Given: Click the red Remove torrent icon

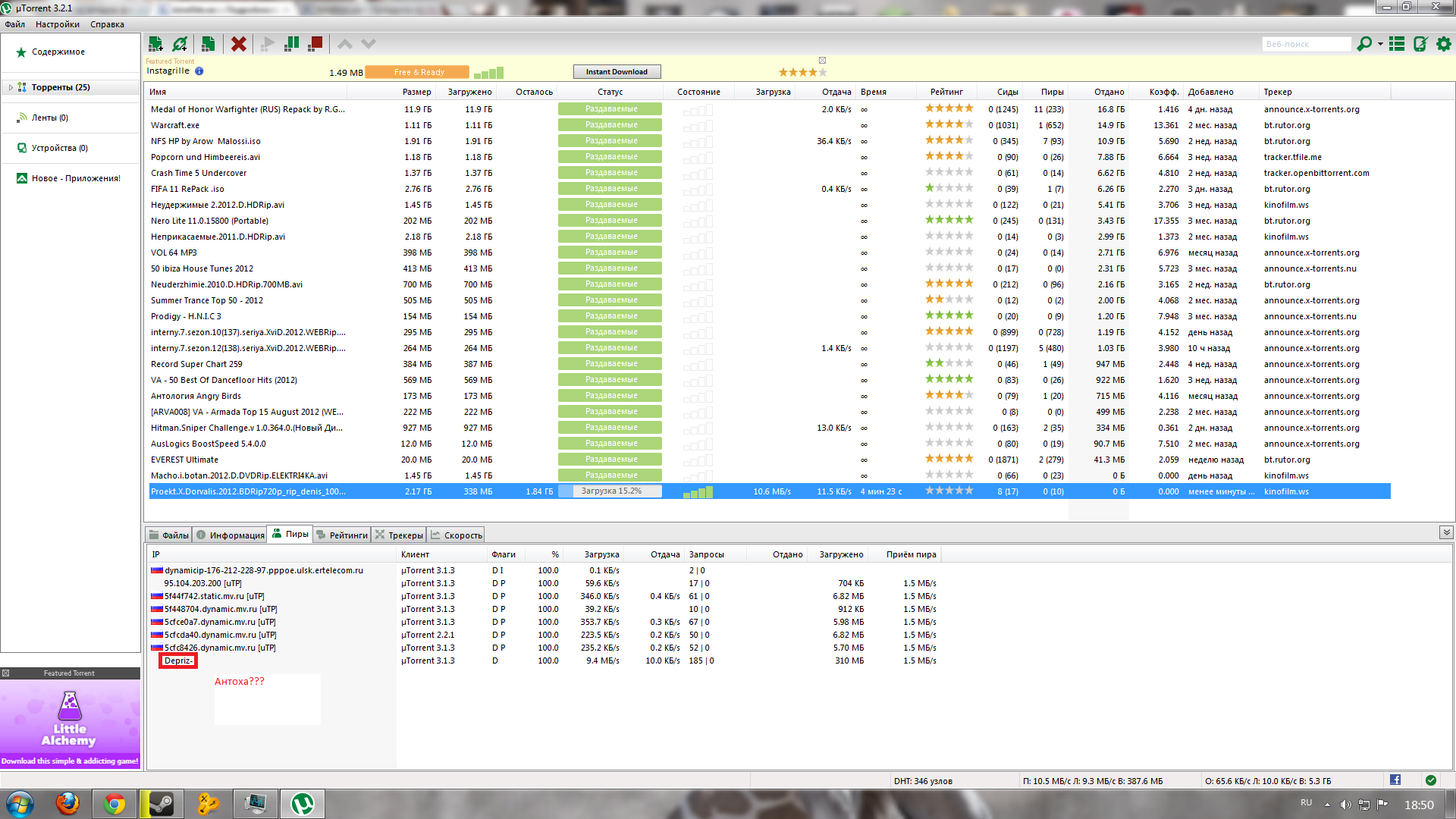Looking at the screenshot, I should point(239,44).
